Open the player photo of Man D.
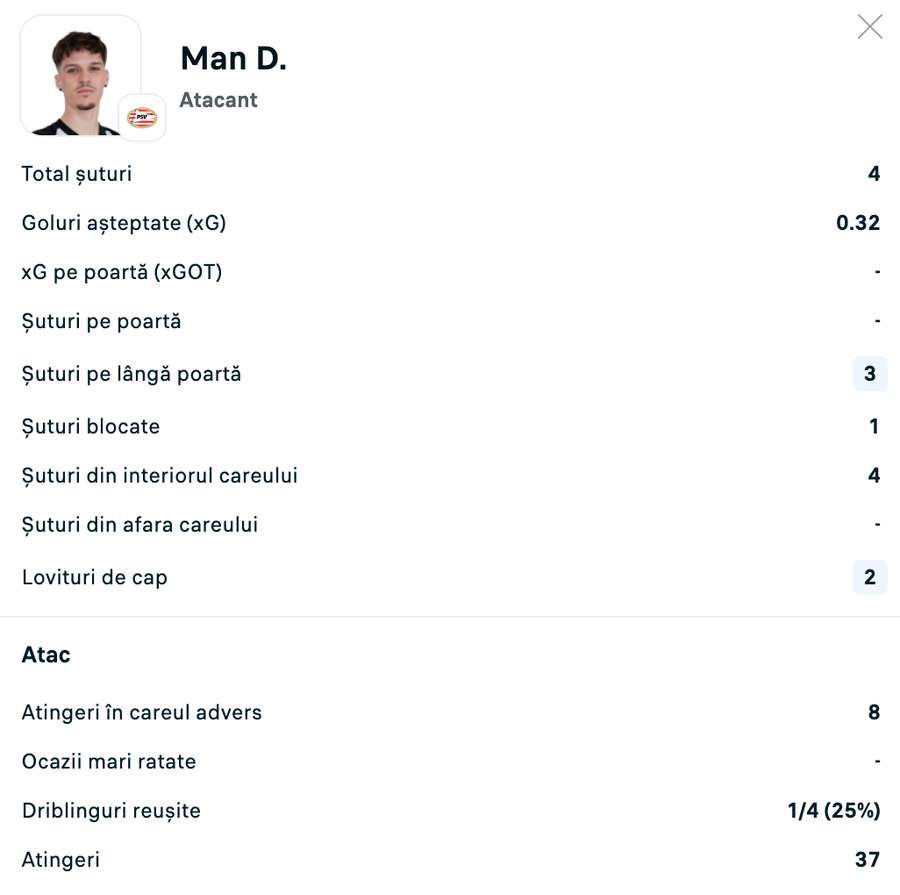This screenshot has height=895, width=900. click(x=80, y=75)
